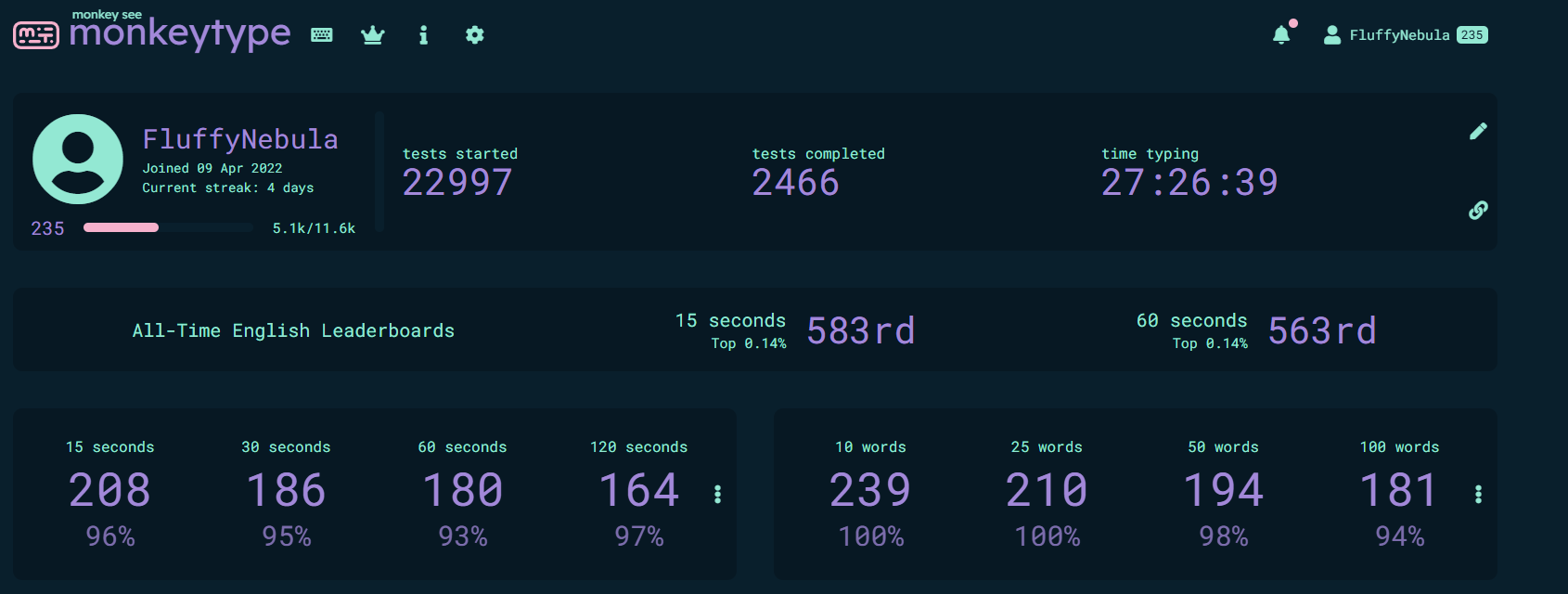Image resolution: width=1568 pixels, height=594 pixels.
Task: Click 'Top 0.14%' under 60 seconds leaderboard
Action: (x=1210, y=343)
